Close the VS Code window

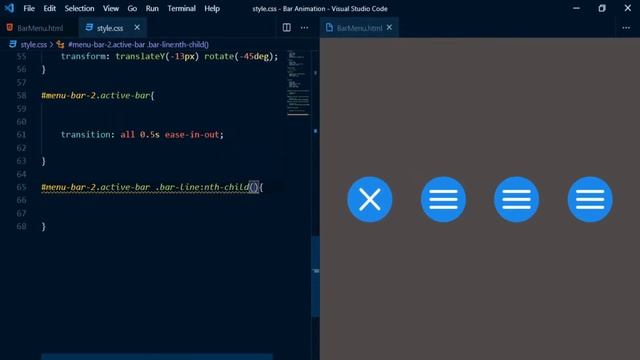(628, 8)
